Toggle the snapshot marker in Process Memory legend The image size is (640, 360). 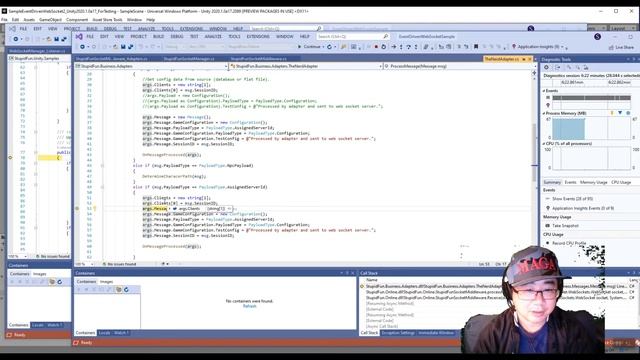pyautogui.click(x=620, y=113)
